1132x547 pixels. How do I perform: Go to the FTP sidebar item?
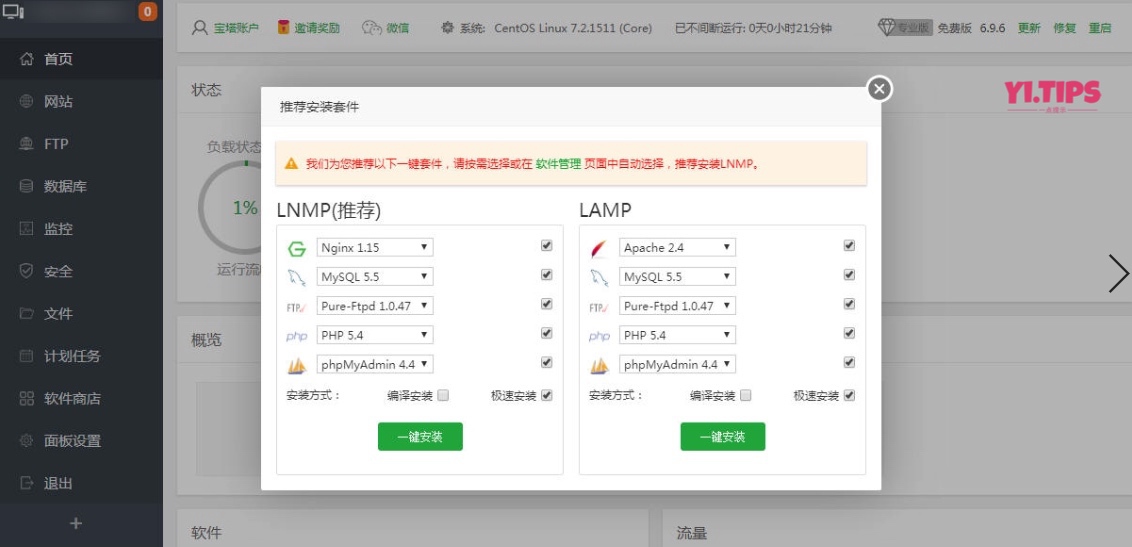pos(82,144)
